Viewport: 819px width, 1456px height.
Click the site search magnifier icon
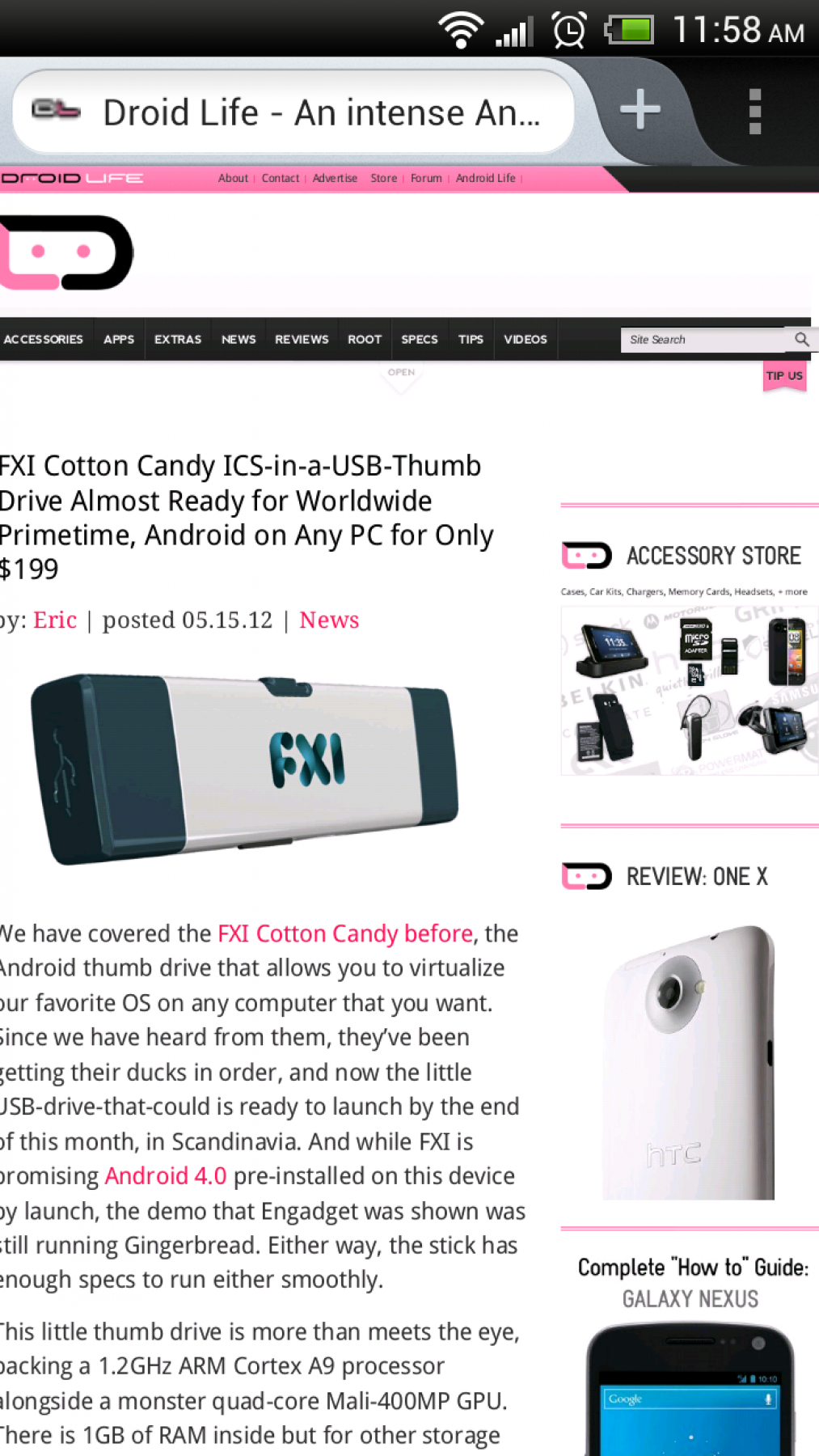[801, 339]
